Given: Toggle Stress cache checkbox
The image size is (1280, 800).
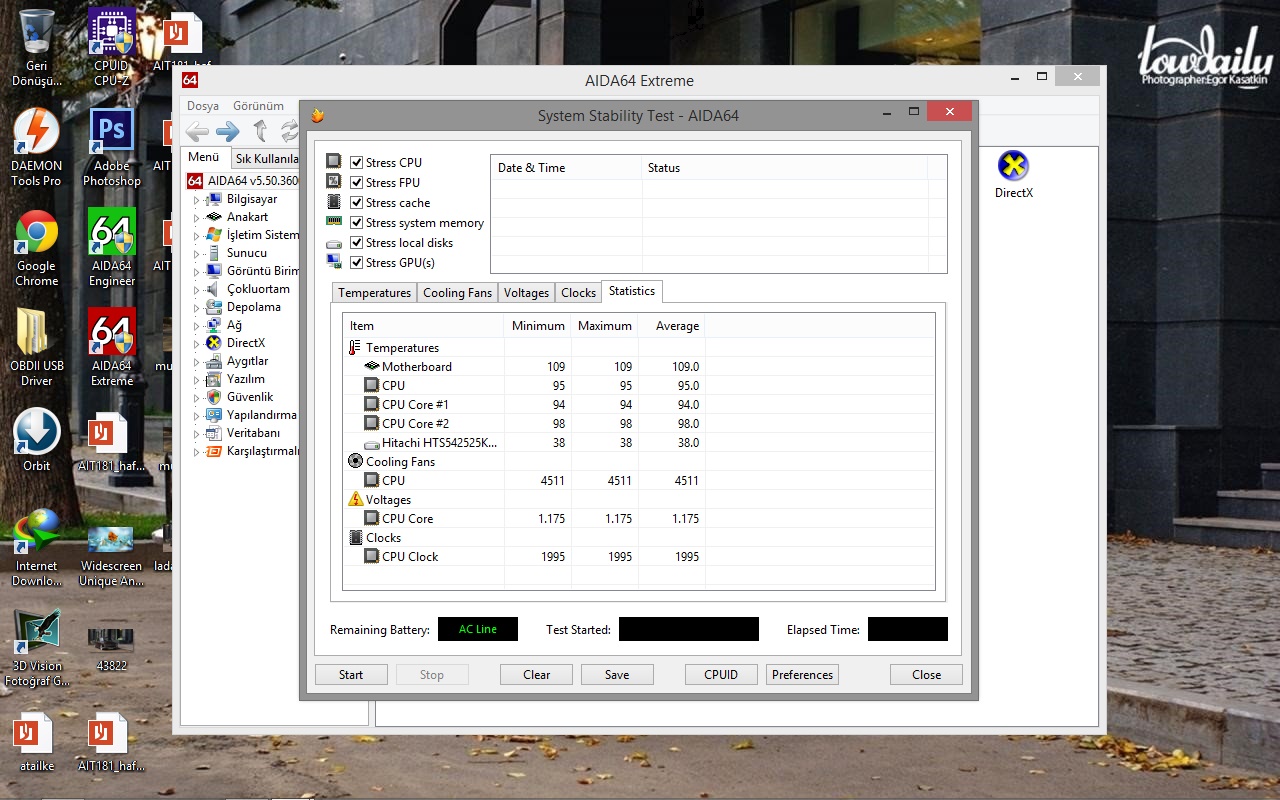Looking at the screenshot, I should 356,202.
